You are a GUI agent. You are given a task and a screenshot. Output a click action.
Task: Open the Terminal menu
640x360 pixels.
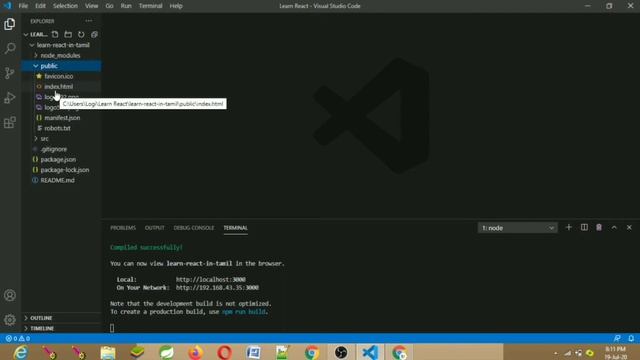point(151,6)
